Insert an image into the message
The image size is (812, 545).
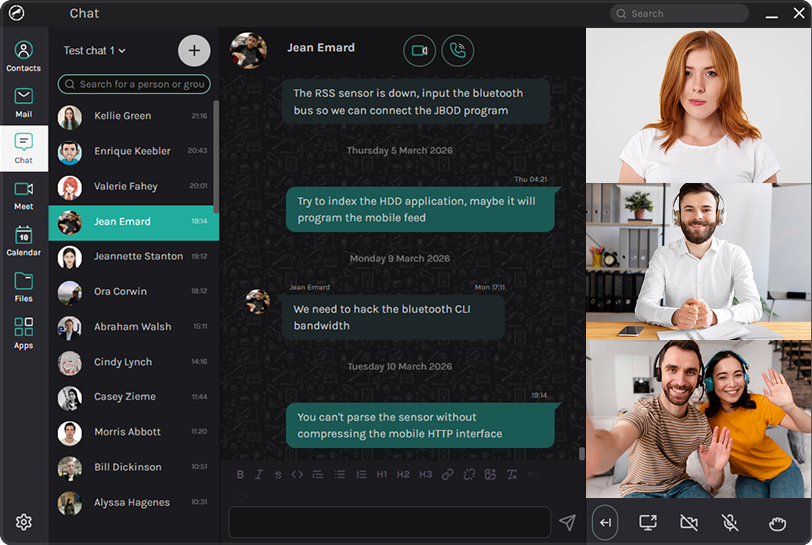coord(490,474)
